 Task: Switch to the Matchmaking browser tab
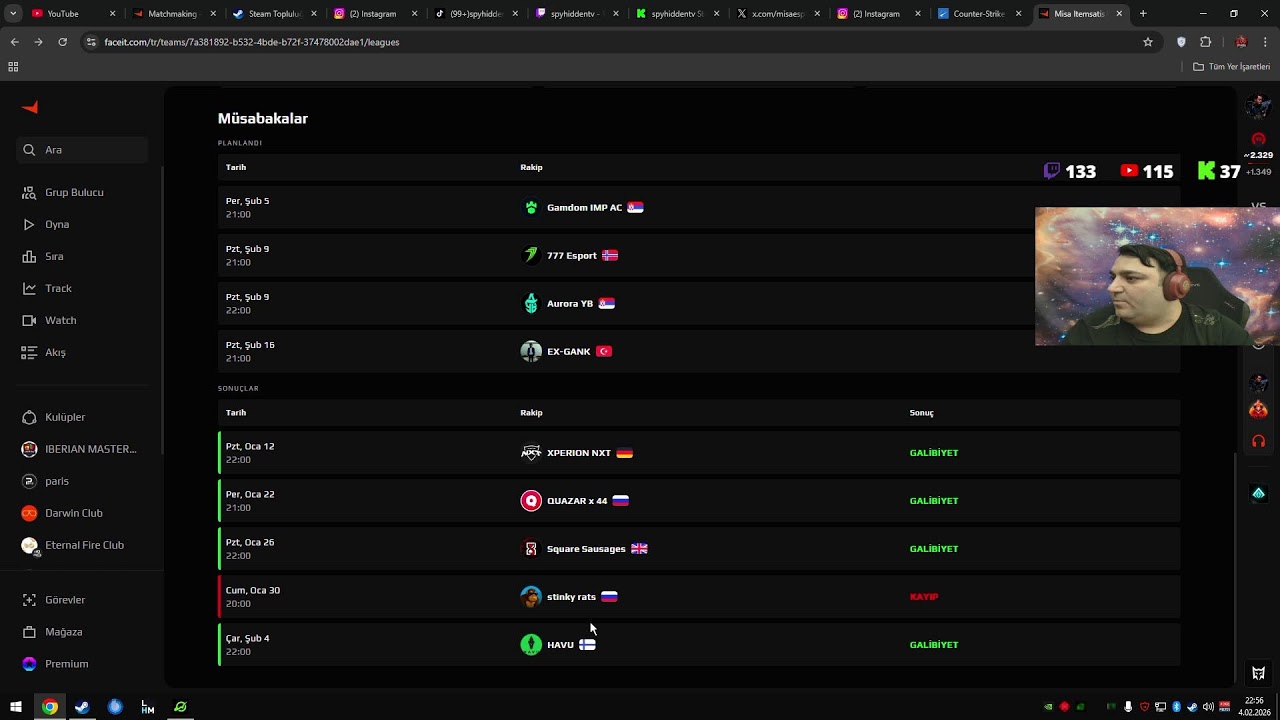click(172, 14)
